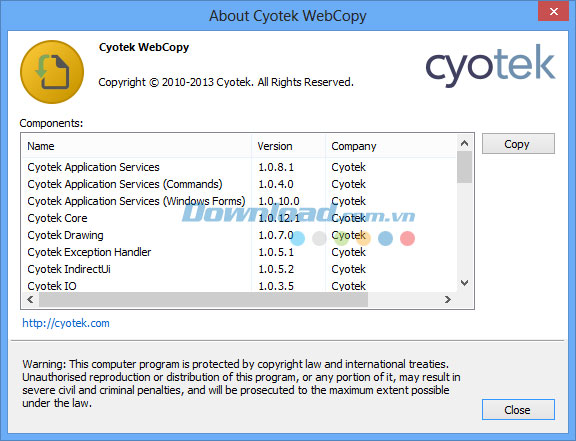
Task: Select the Cyotek IO row
Action: (x=240, y=285)
